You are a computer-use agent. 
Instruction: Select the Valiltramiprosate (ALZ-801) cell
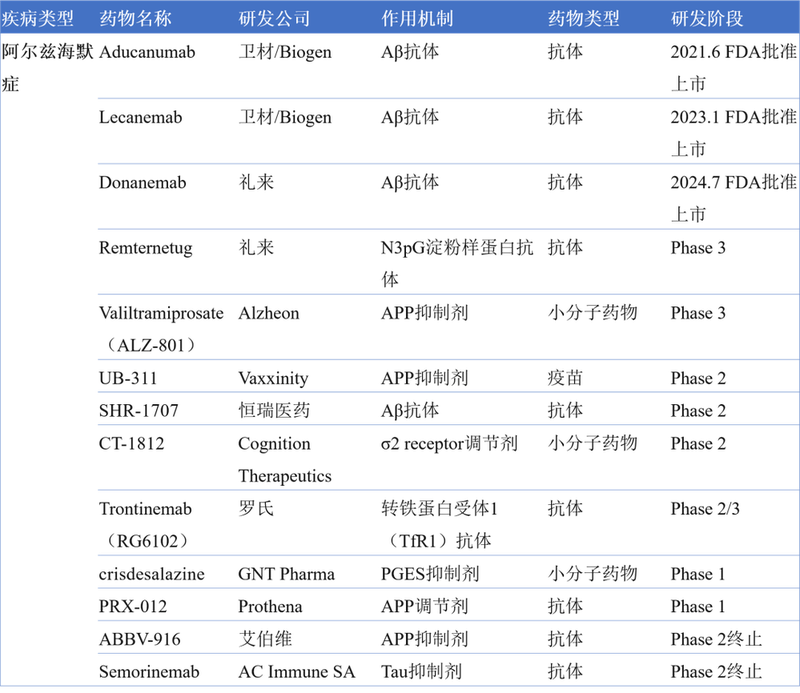tap(161, 329)
